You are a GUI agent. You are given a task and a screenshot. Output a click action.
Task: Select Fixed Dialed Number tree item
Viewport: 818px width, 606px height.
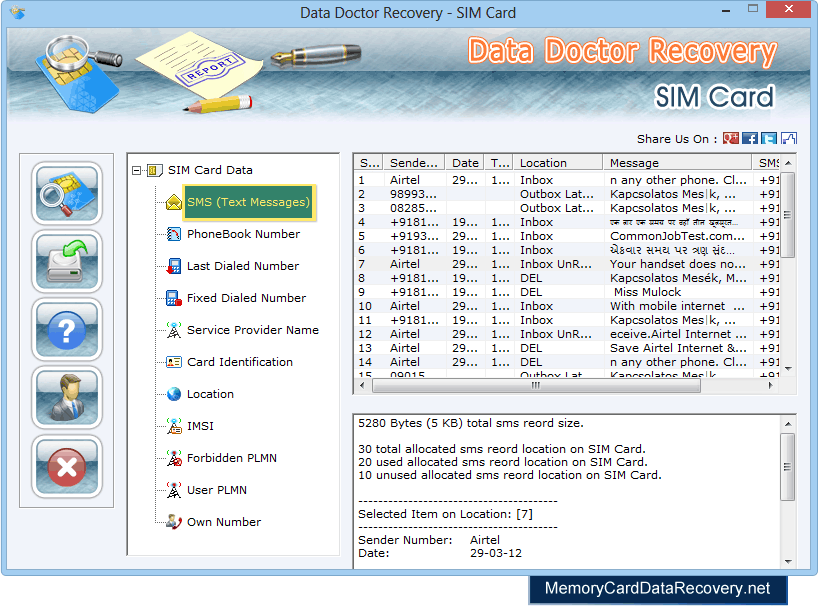pos(247,298)
